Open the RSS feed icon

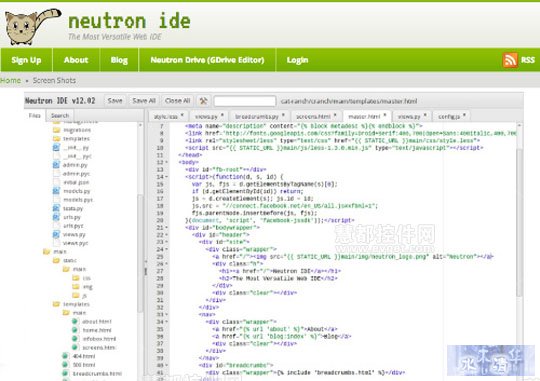[510, 60]
